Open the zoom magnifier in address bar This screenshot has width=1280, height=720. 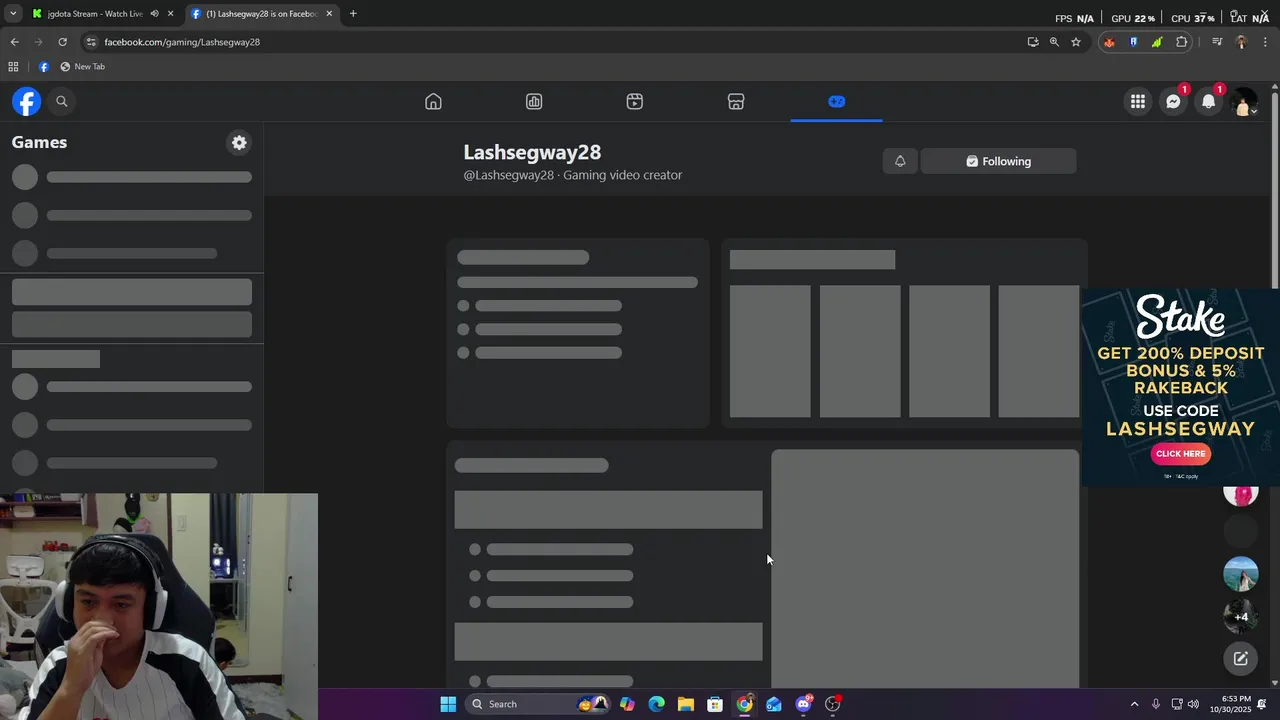coord(1054,42)
